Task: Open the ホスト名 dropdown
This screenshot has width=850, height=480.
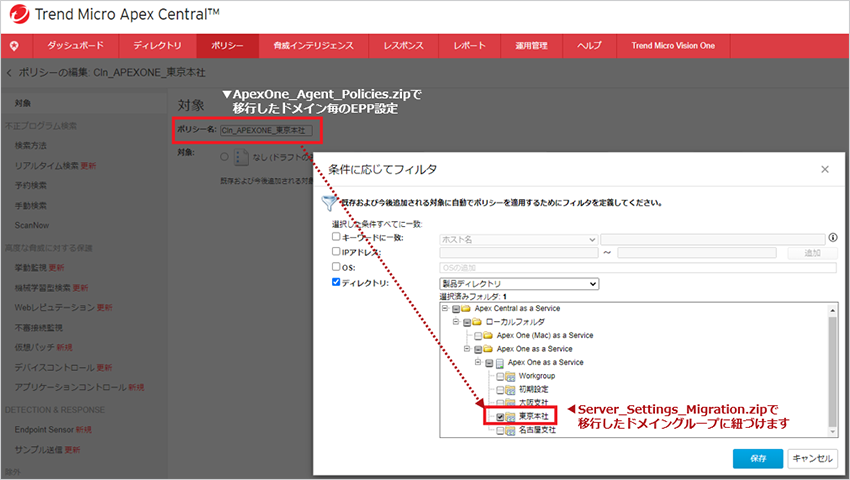Action: 518,239
